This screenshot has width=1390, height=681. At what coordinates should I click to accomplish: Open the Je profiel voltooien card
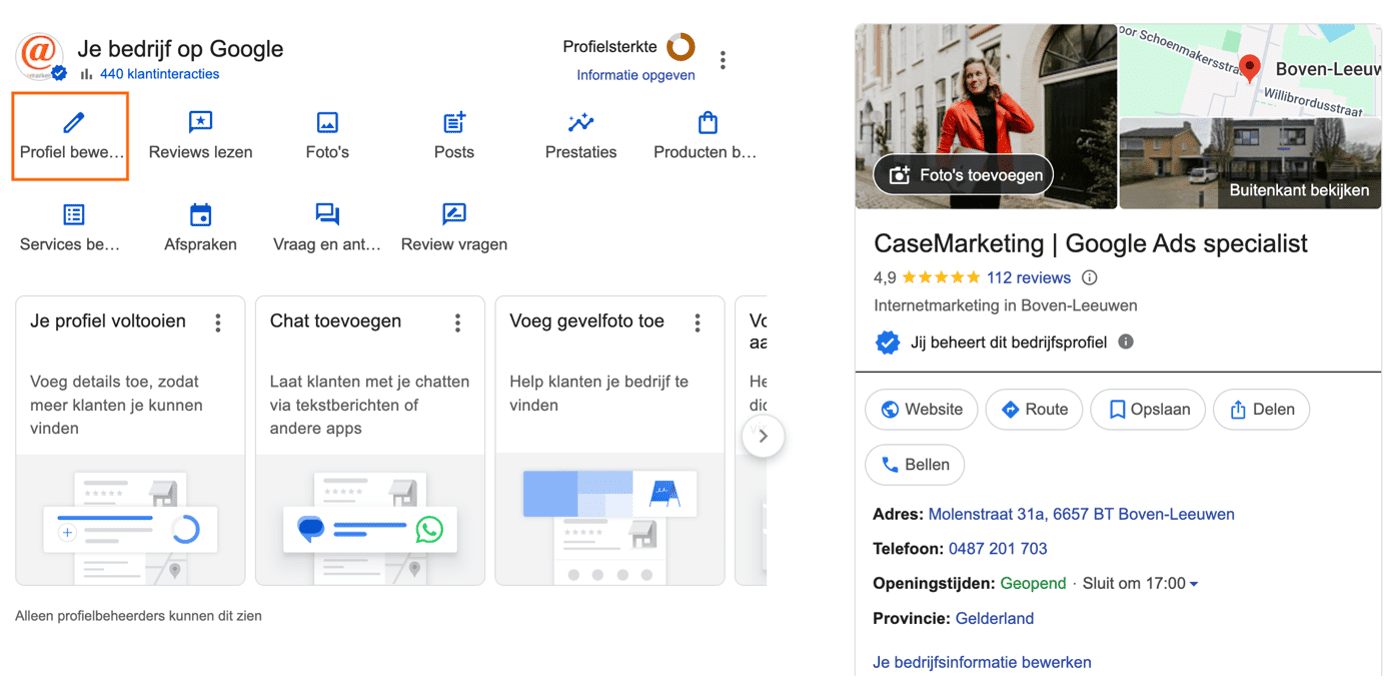click(130, 440)
